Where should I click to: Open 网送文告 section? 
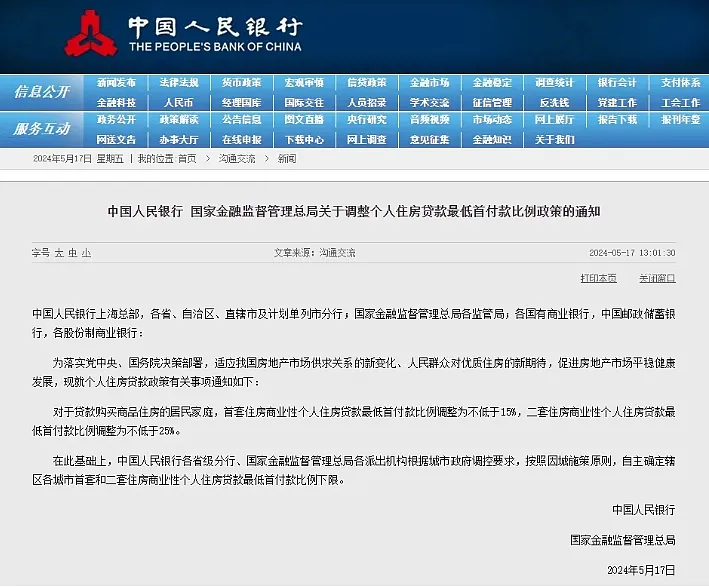point(116,140)
